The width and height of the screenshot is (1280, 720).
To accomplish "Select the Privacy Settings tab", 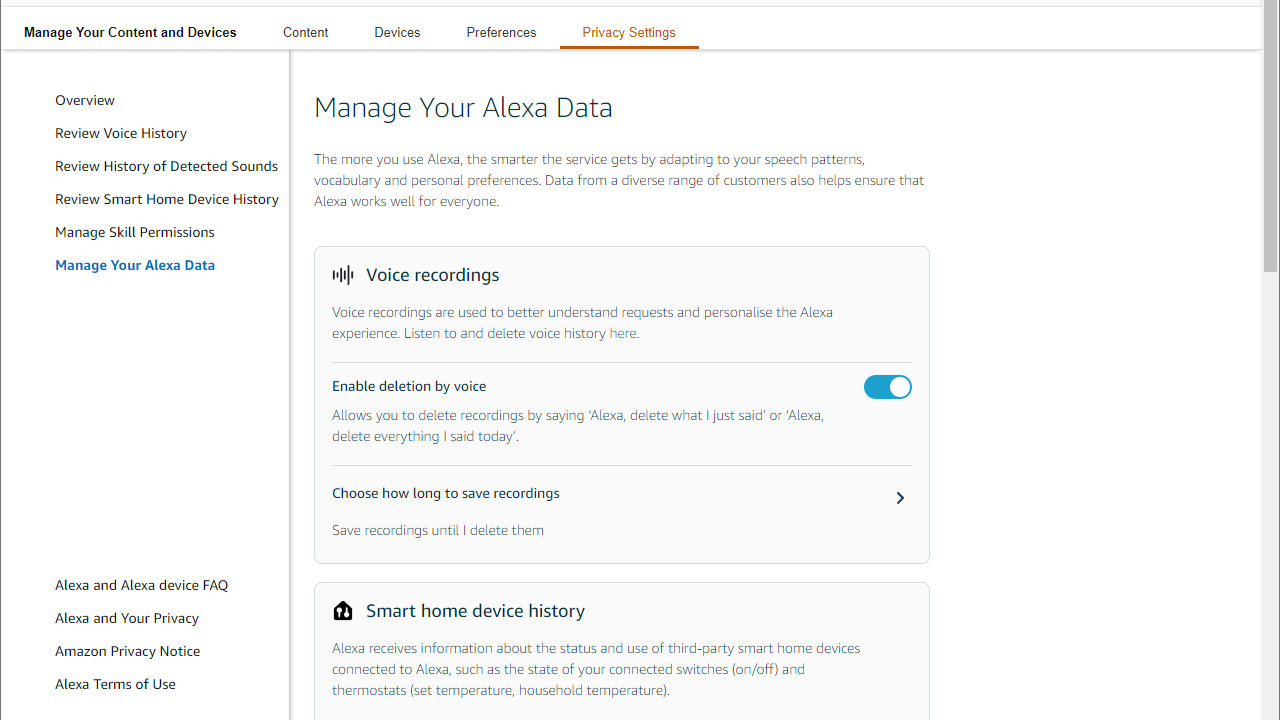I will click(x=629, y=32).
